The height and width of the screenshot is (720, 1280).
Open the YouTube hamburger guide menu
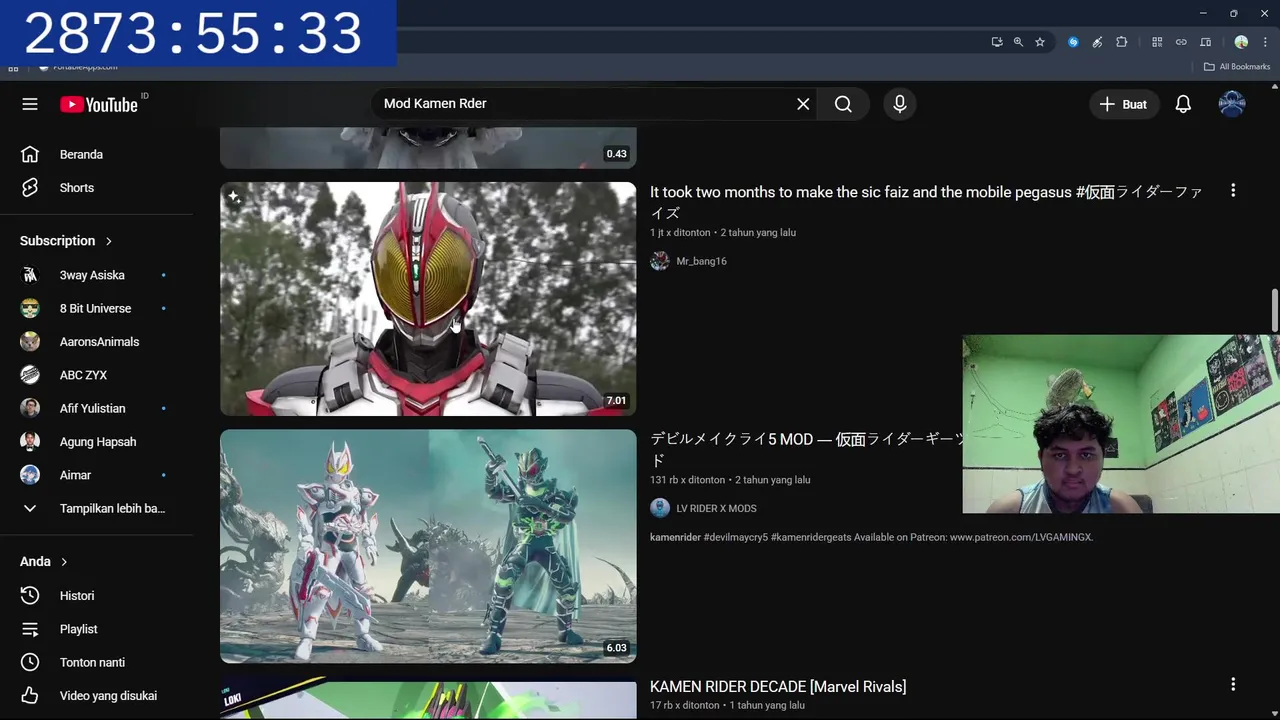tap(30, 104)
